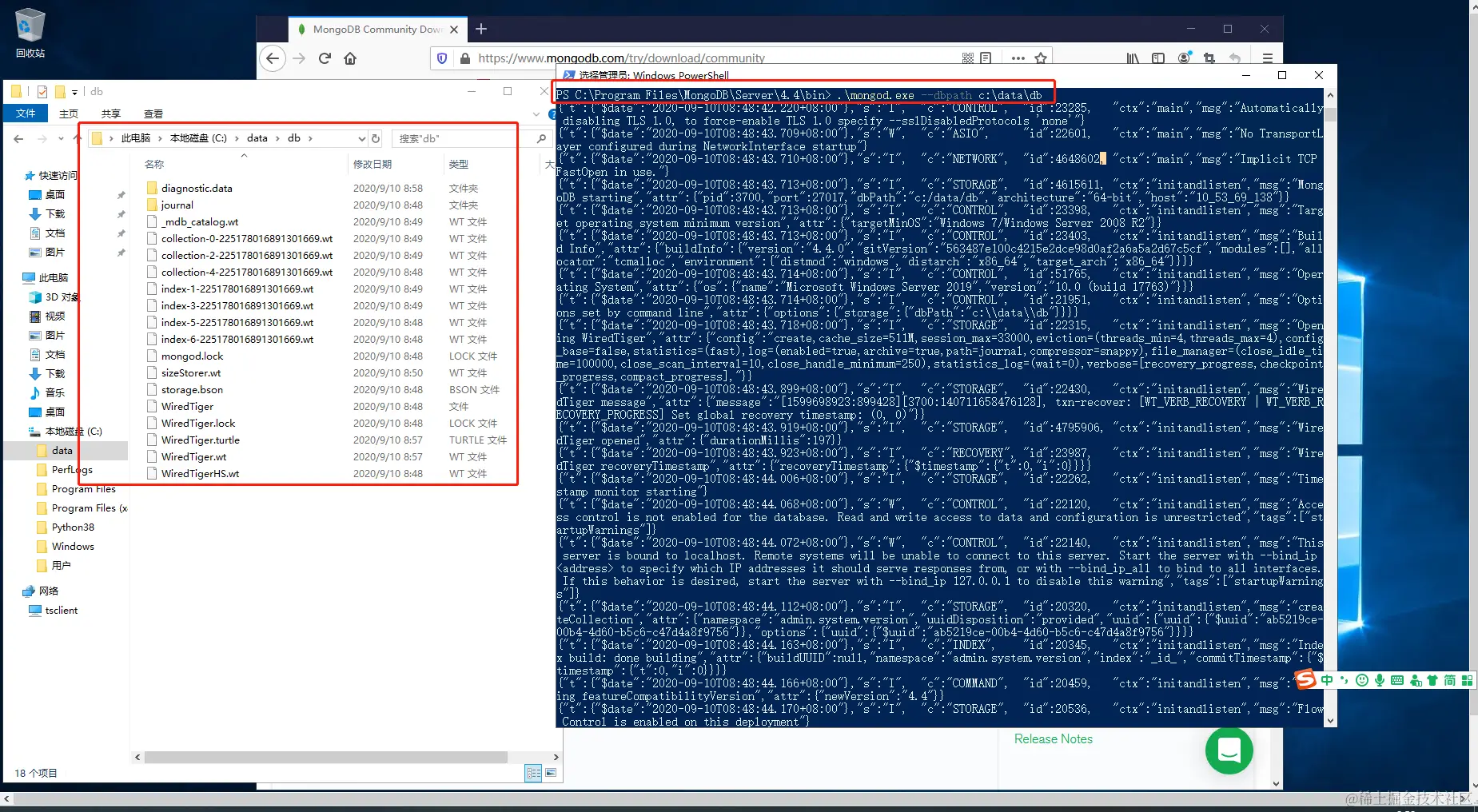Image resolution: width=1478 pixels, height=812 pixels.
Task: Take a screenshot with Firefox crop tool
Action: pos(1209,58)
